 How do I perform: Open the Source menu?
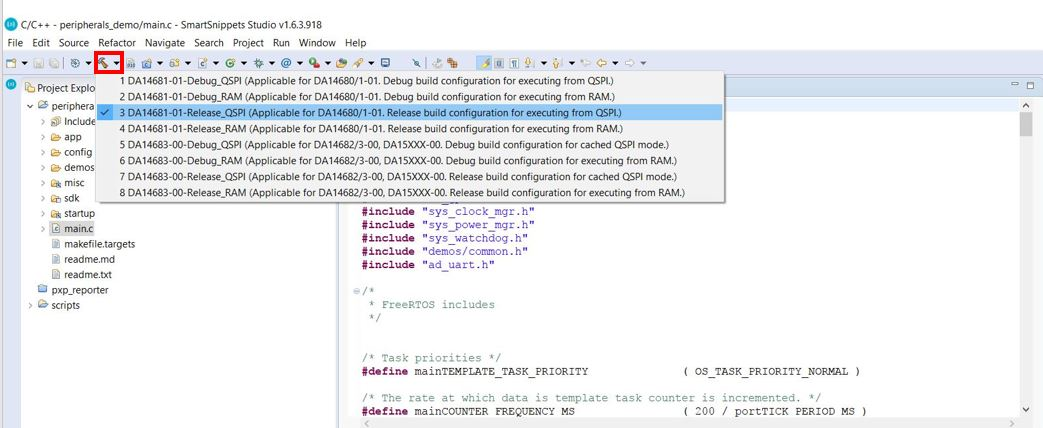[74, 43]
